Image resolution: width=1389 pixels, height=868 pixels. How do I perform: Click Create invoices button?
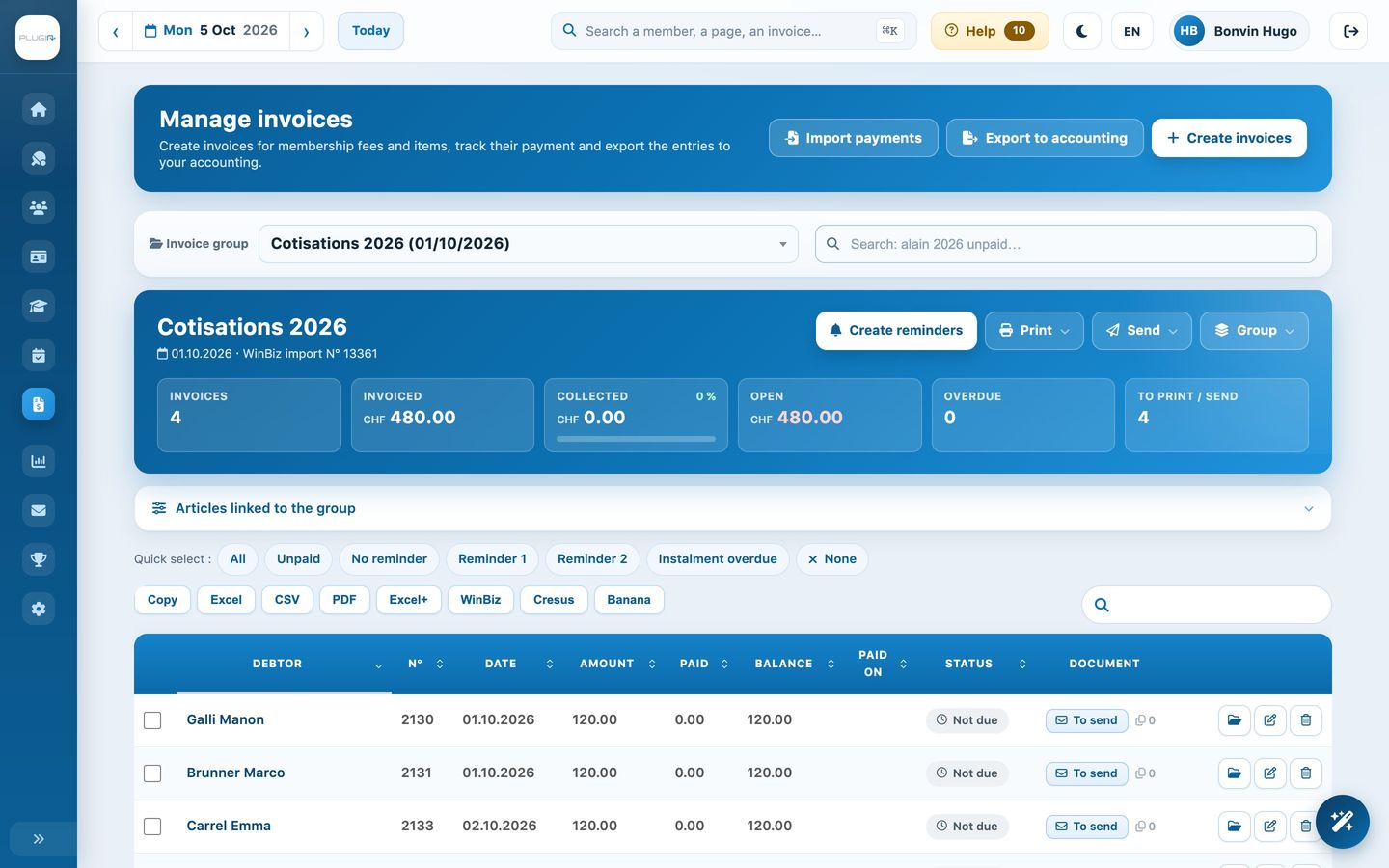coord(1229,138)
